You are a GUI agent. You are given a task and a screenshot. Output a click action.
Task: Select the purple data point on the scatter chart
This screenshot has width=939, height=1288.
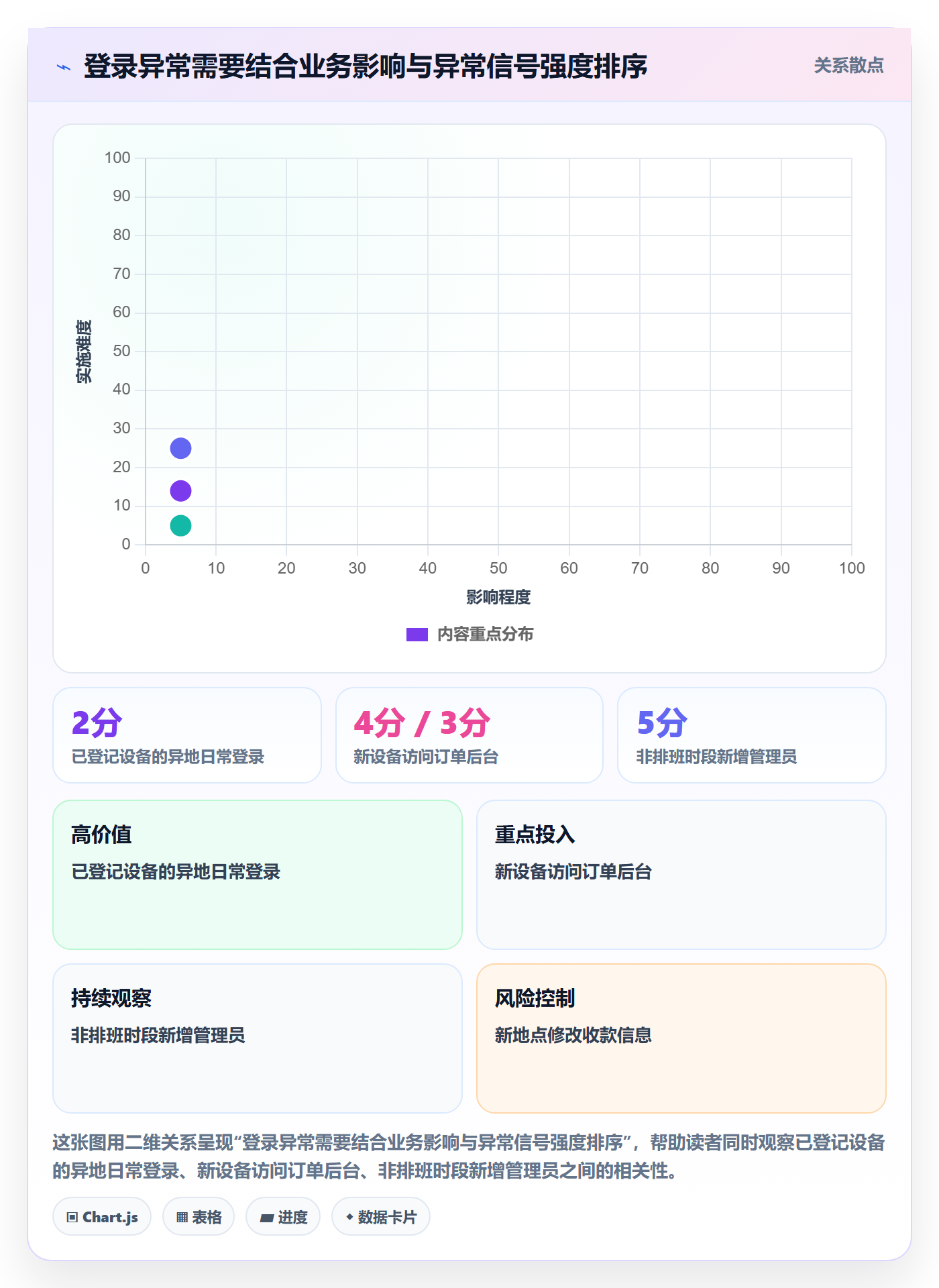180,491
